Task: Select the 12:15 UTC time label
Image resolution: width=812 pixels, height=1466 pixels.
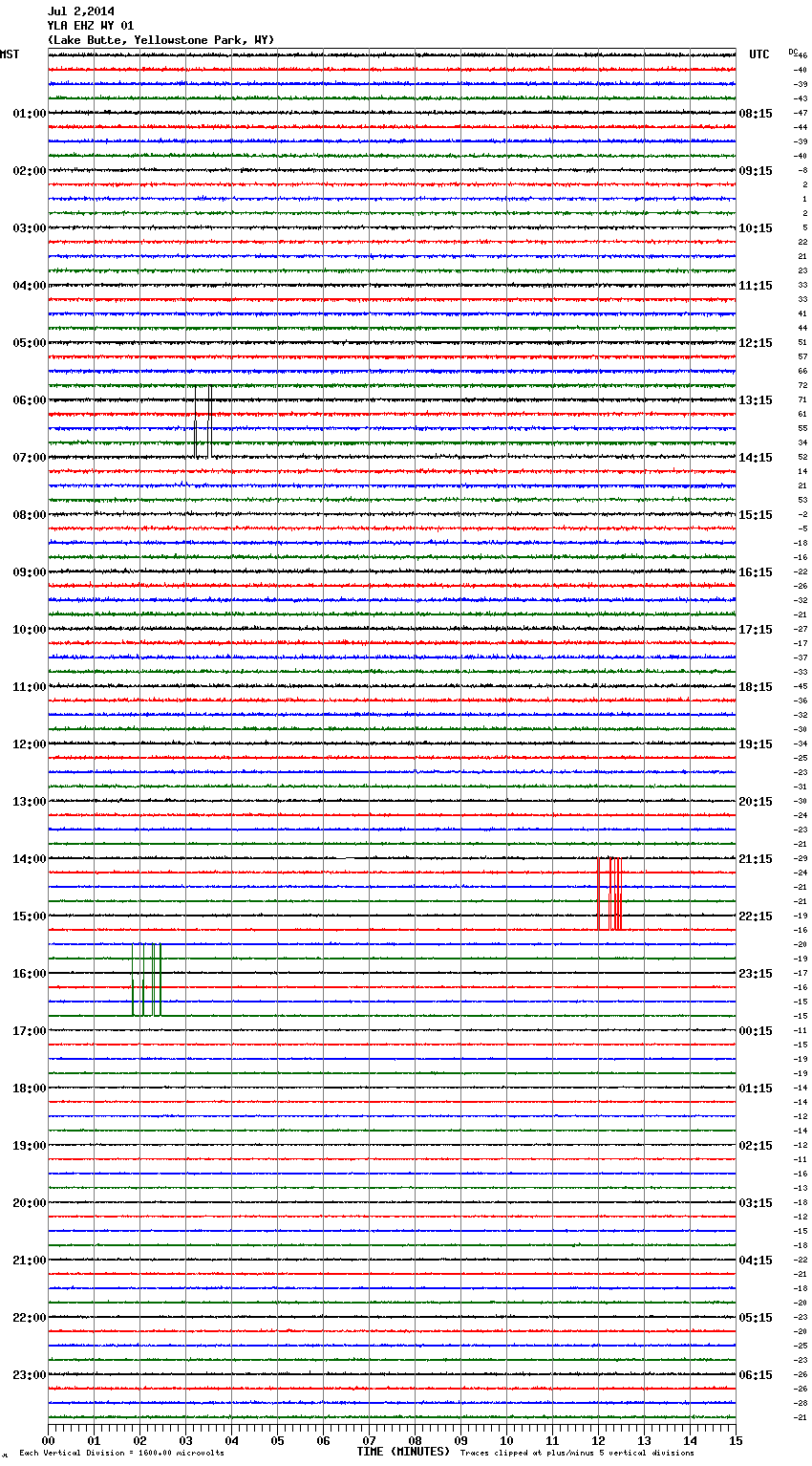Action: (x=756, y=343)
